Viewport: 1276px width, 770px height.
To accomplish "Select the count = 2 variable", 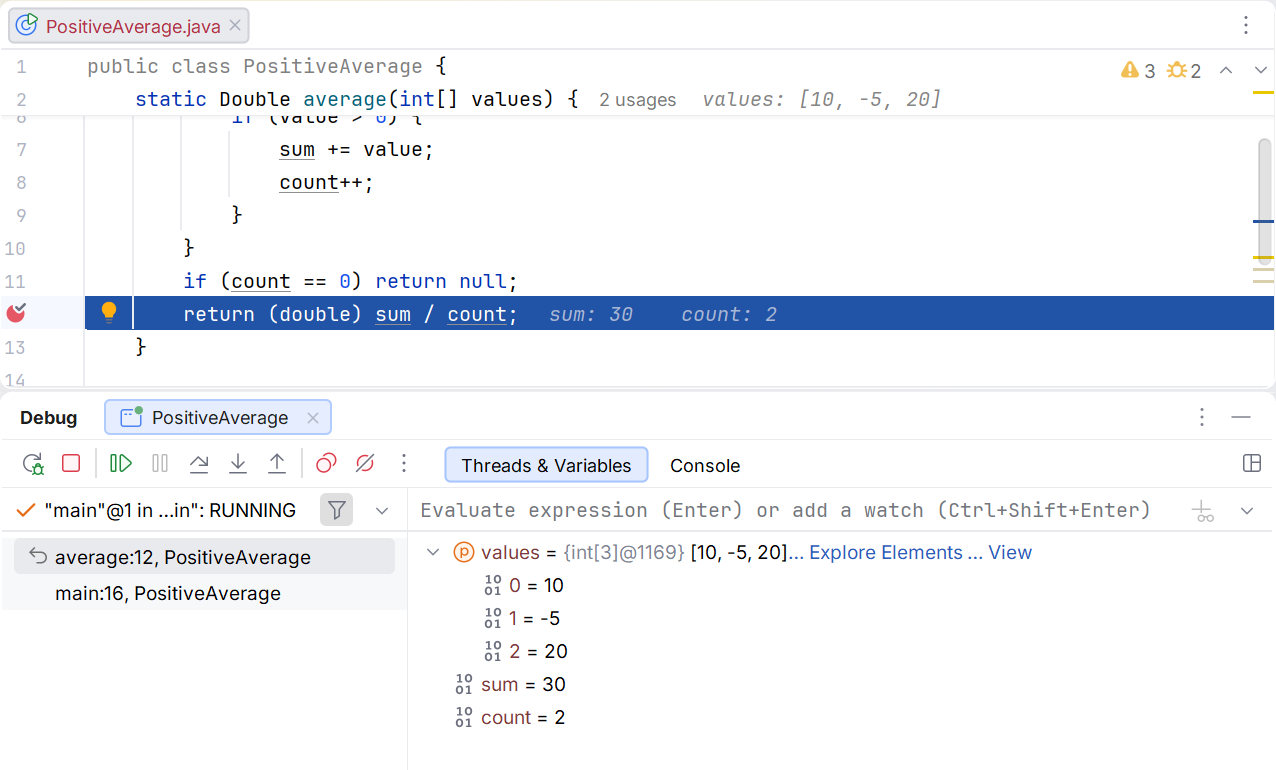I will click(510, 717).
